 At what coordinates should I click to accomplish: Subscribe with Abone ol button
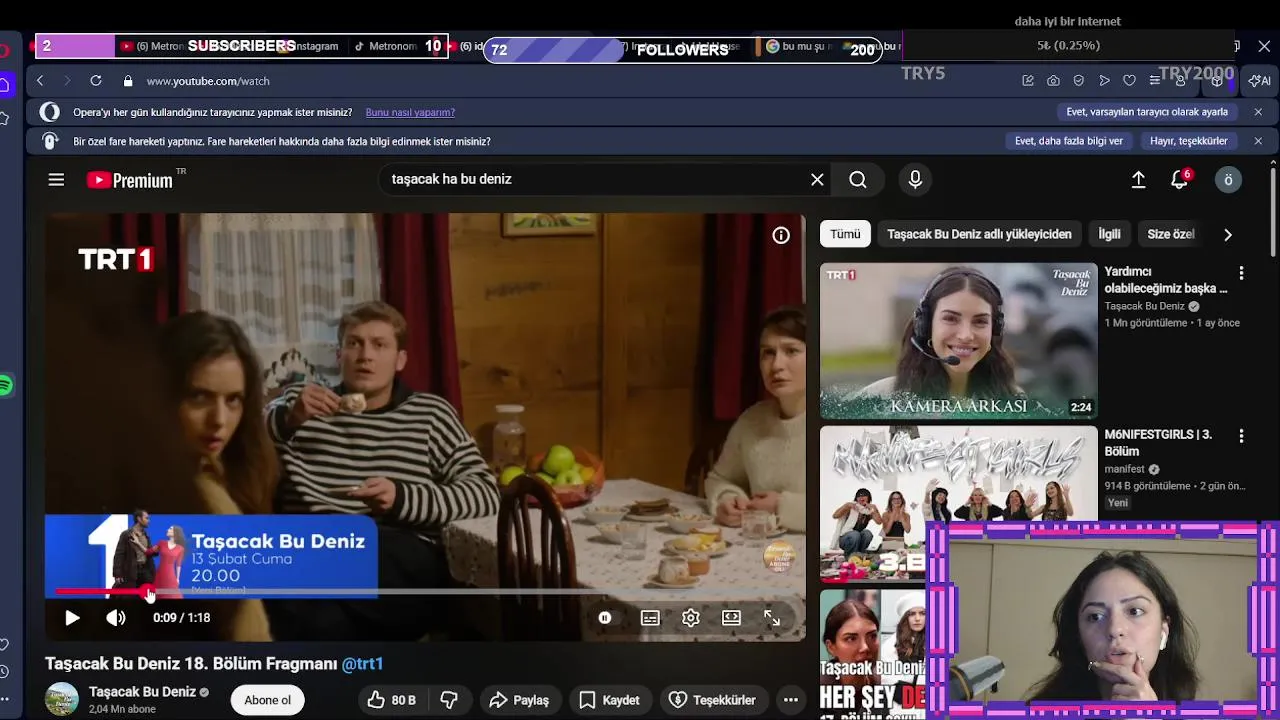tap(268, 700)
